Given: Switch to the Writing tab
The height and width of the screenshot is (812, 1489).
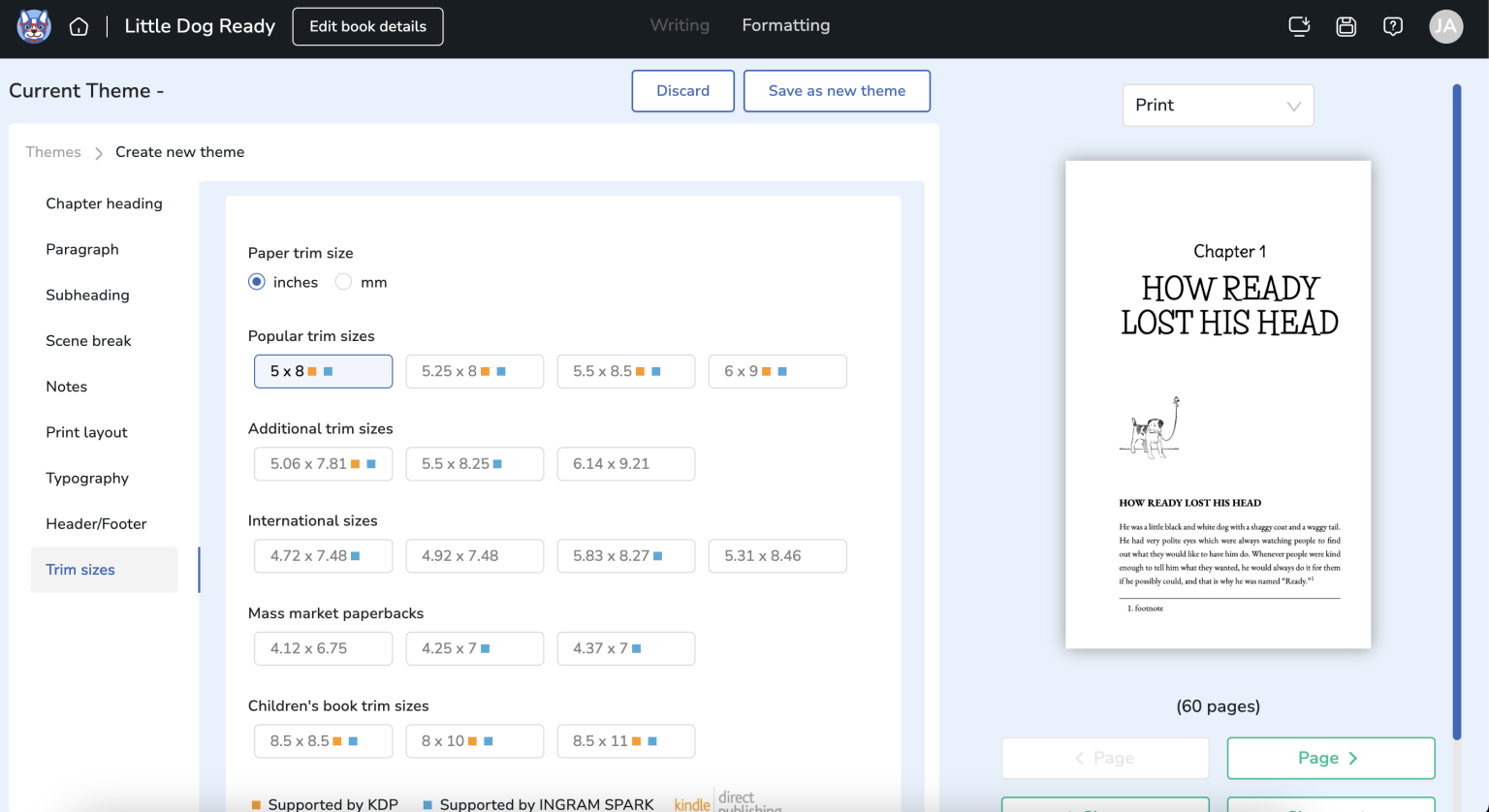Looking at the screenshot, I should [x=679, y=25].
